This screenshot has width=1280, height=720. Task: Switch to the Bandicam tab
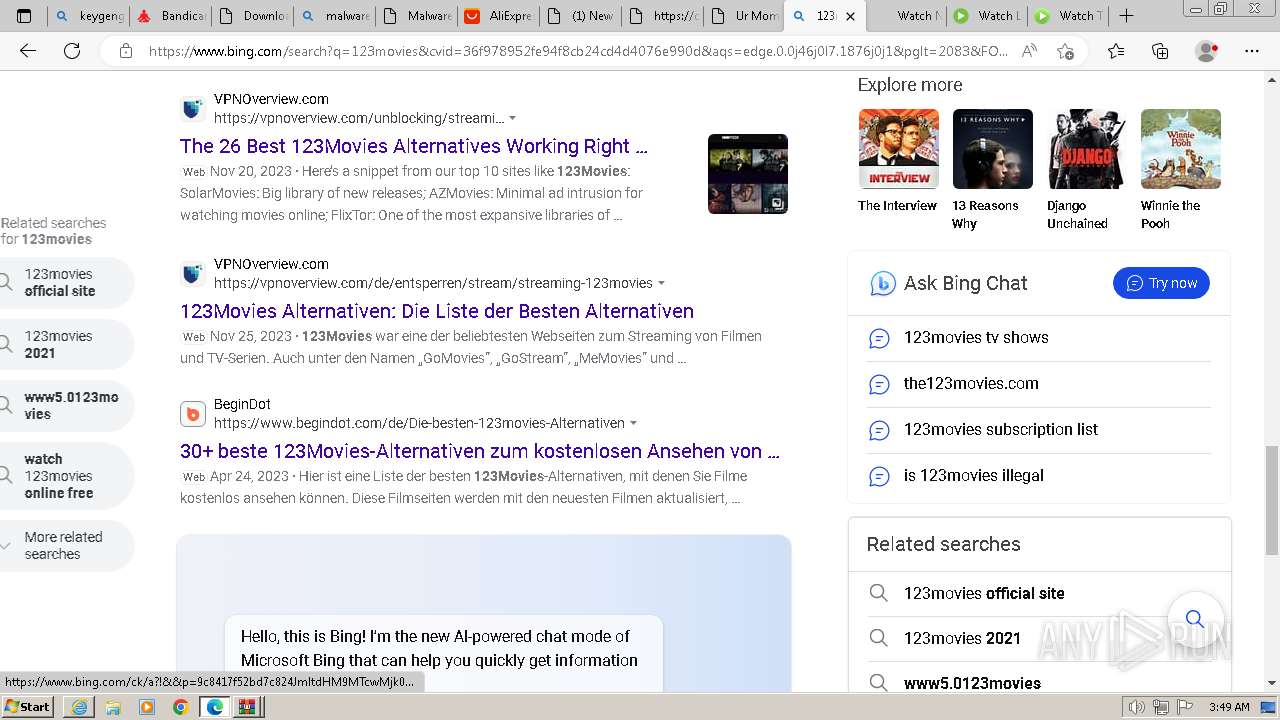click(x=170, y=16)
